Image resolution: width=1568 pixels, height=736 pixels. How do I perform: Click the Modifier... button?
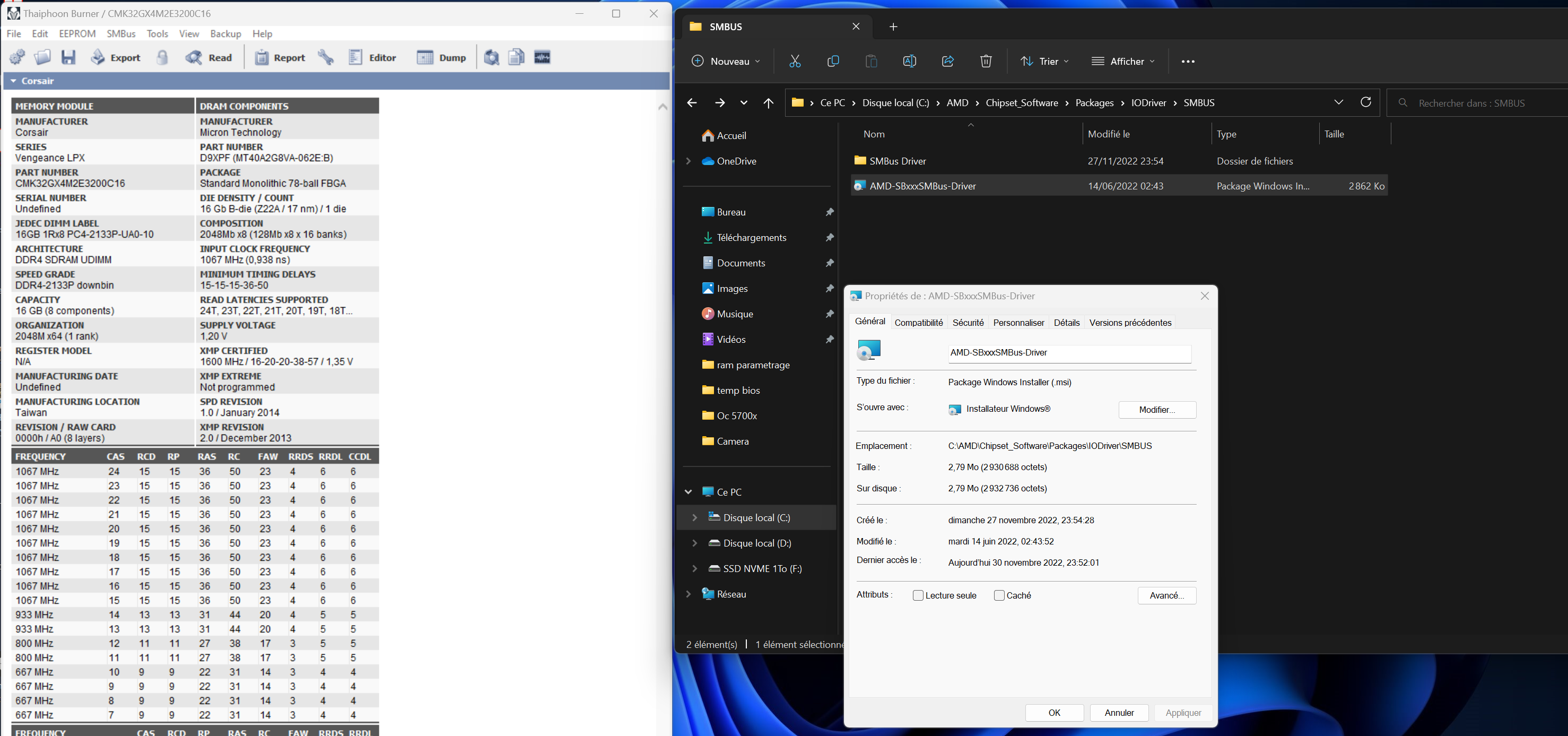pyautogui.click(x=1156, y=410)
